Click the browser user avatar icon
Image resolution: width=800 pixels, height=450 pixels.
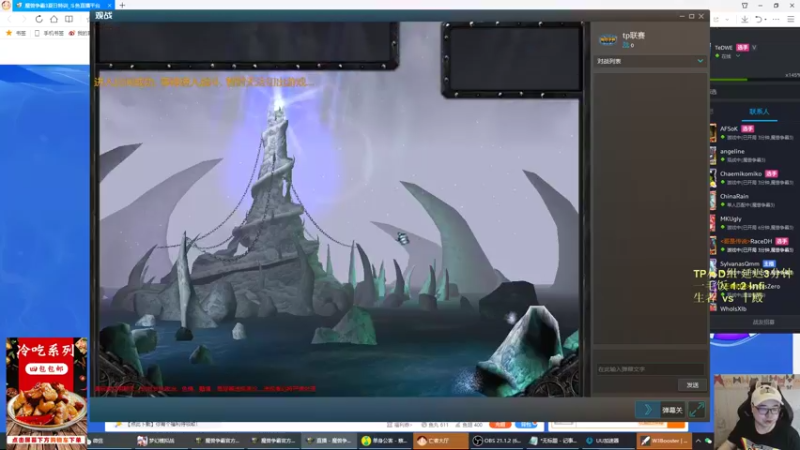pyautogui.click(x=6, y=5)
